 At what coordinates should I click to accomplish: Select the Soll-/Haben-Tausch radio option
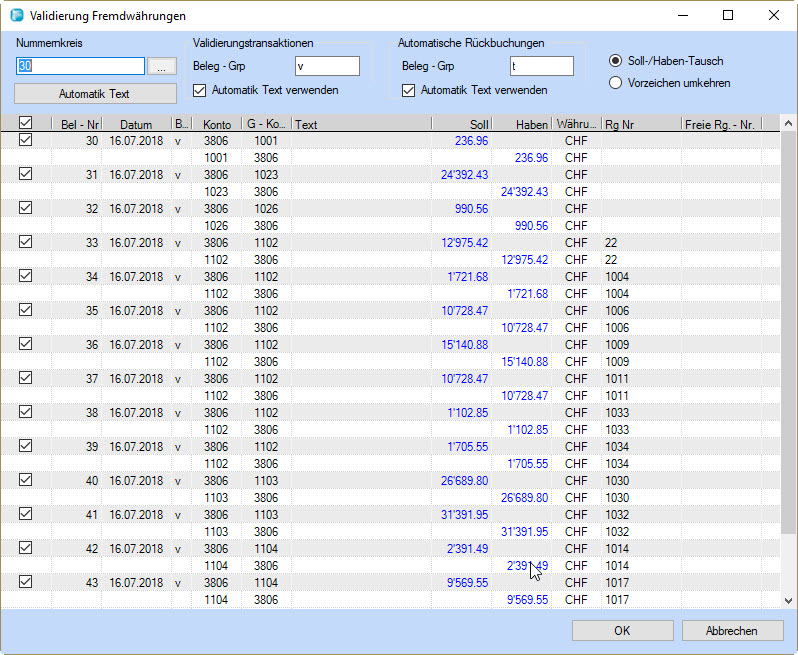pyautogui.click(x=616, y=61)
